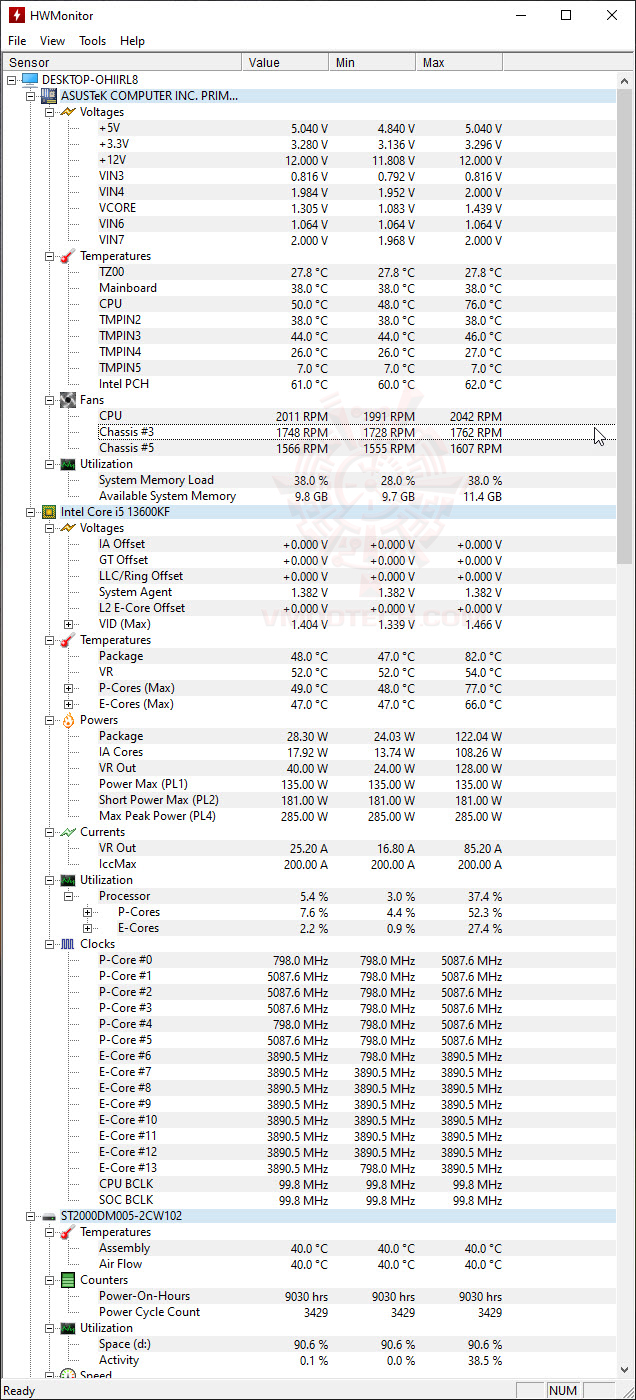
Task: Collapse the Currents group
Action: tap(49, 832)
